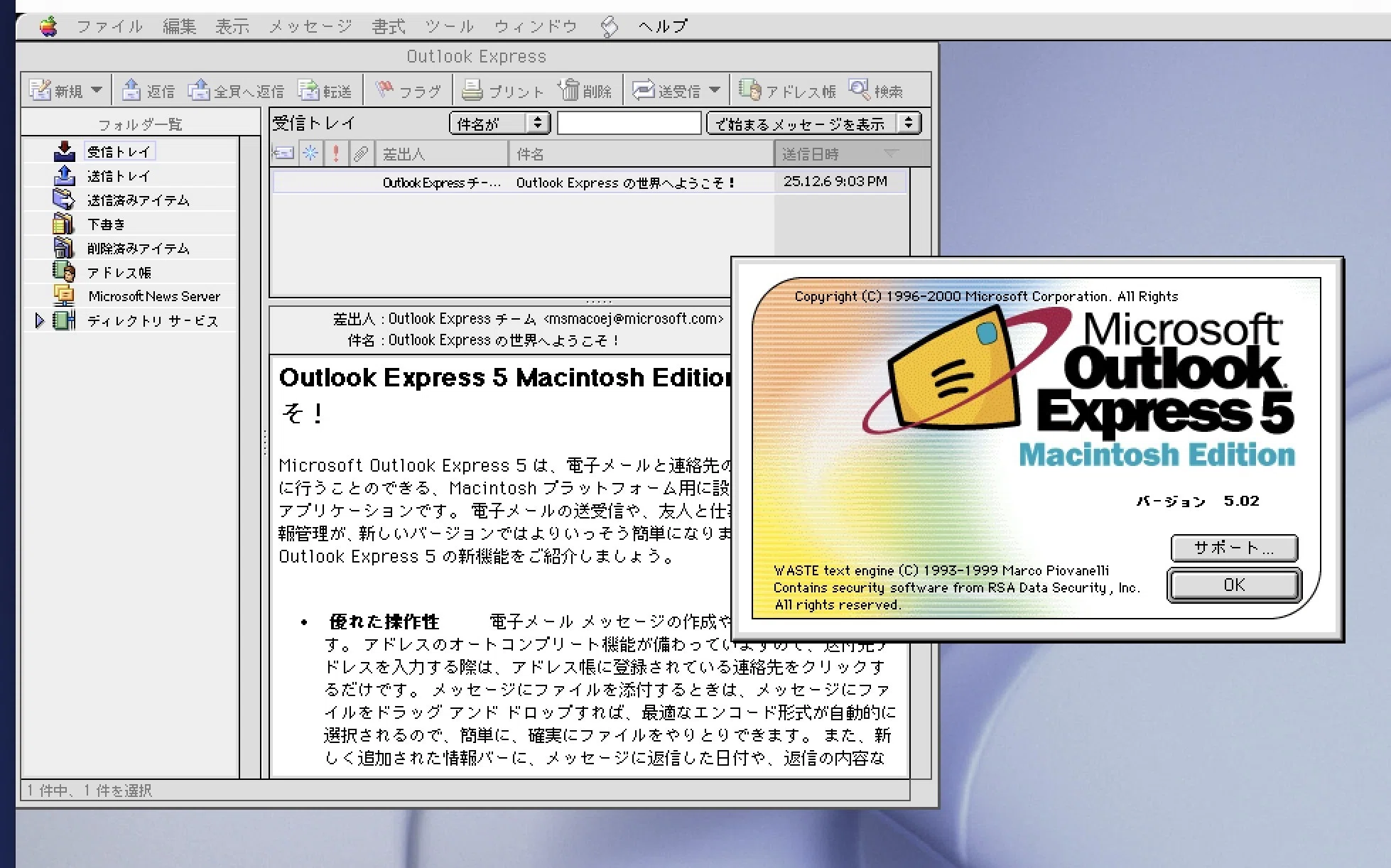Select the Drafts (下書き) folder icon

point(63,223)
